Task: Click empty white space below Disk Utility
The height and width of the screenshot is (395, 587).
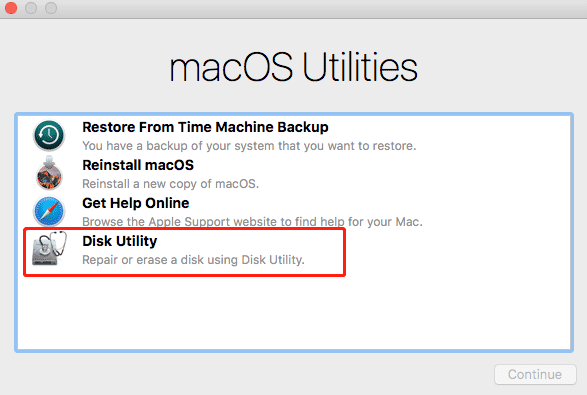Action: [294, 313]
